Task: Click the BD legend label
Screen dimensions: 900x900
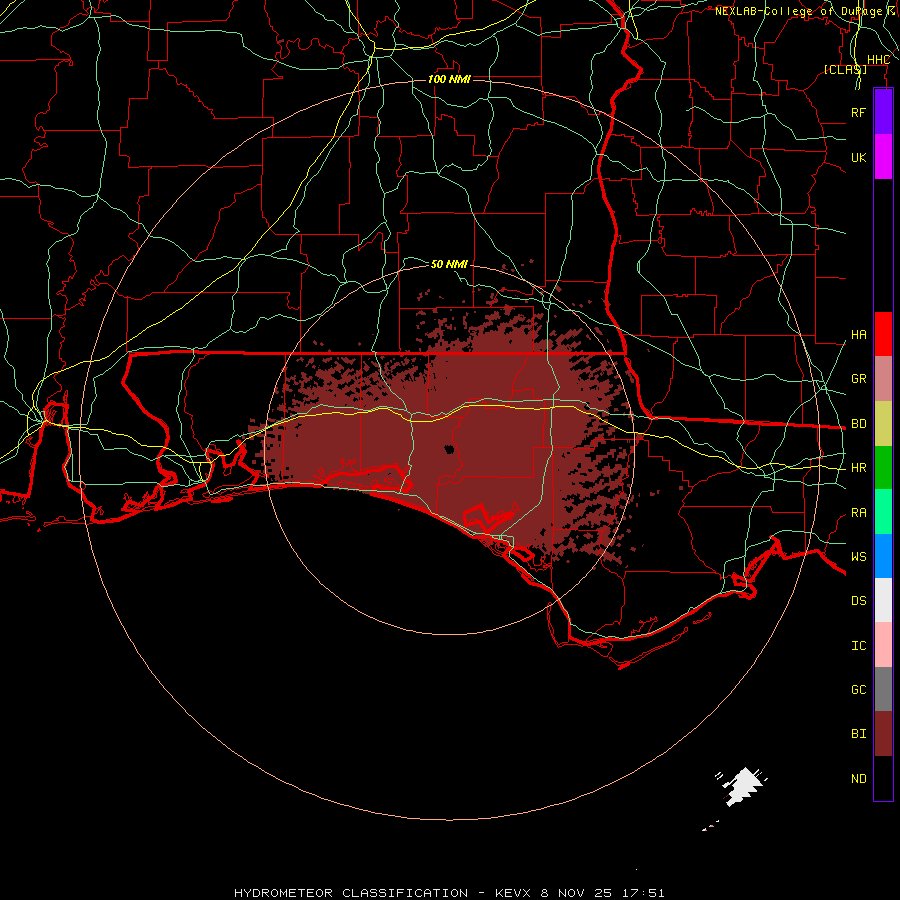Action: (x=858, y=424)
